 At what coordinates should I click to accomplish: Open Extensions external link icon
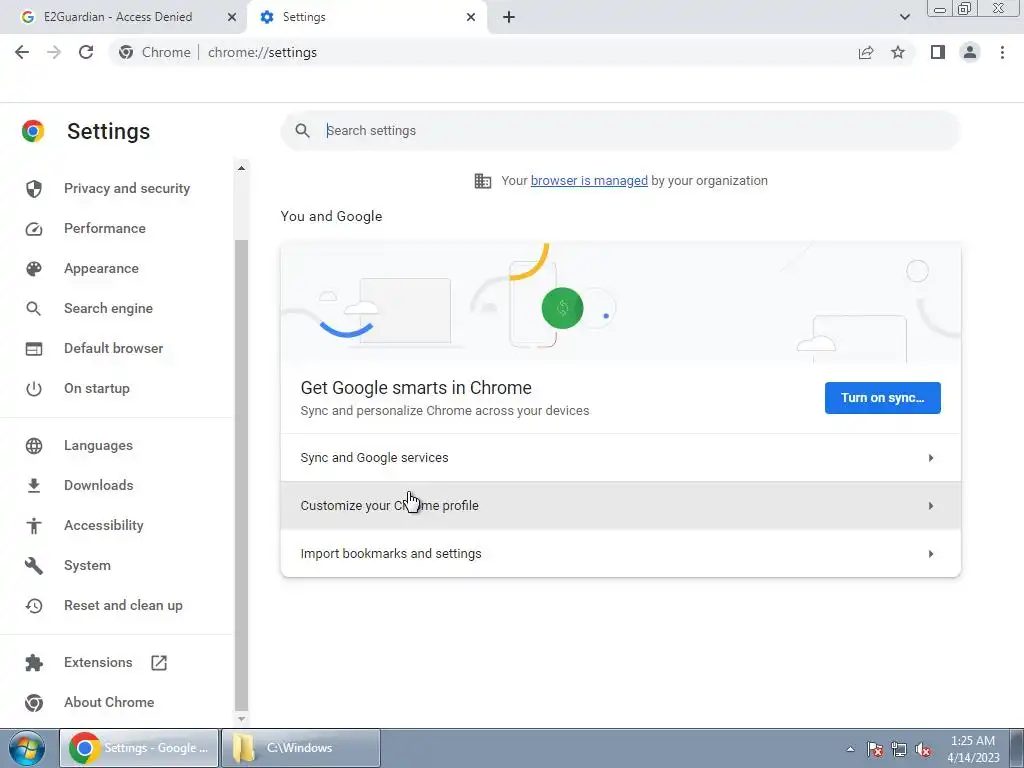(x=159, y=663)
